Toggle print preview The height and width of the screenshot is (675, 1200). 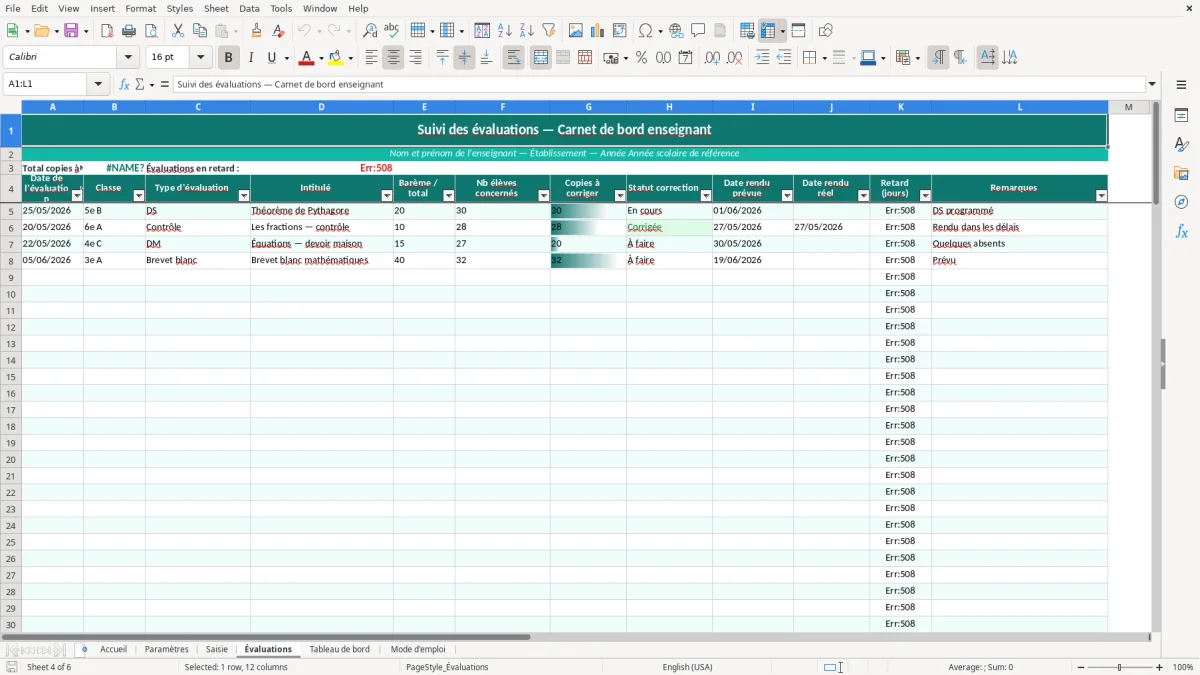point(151,31)
